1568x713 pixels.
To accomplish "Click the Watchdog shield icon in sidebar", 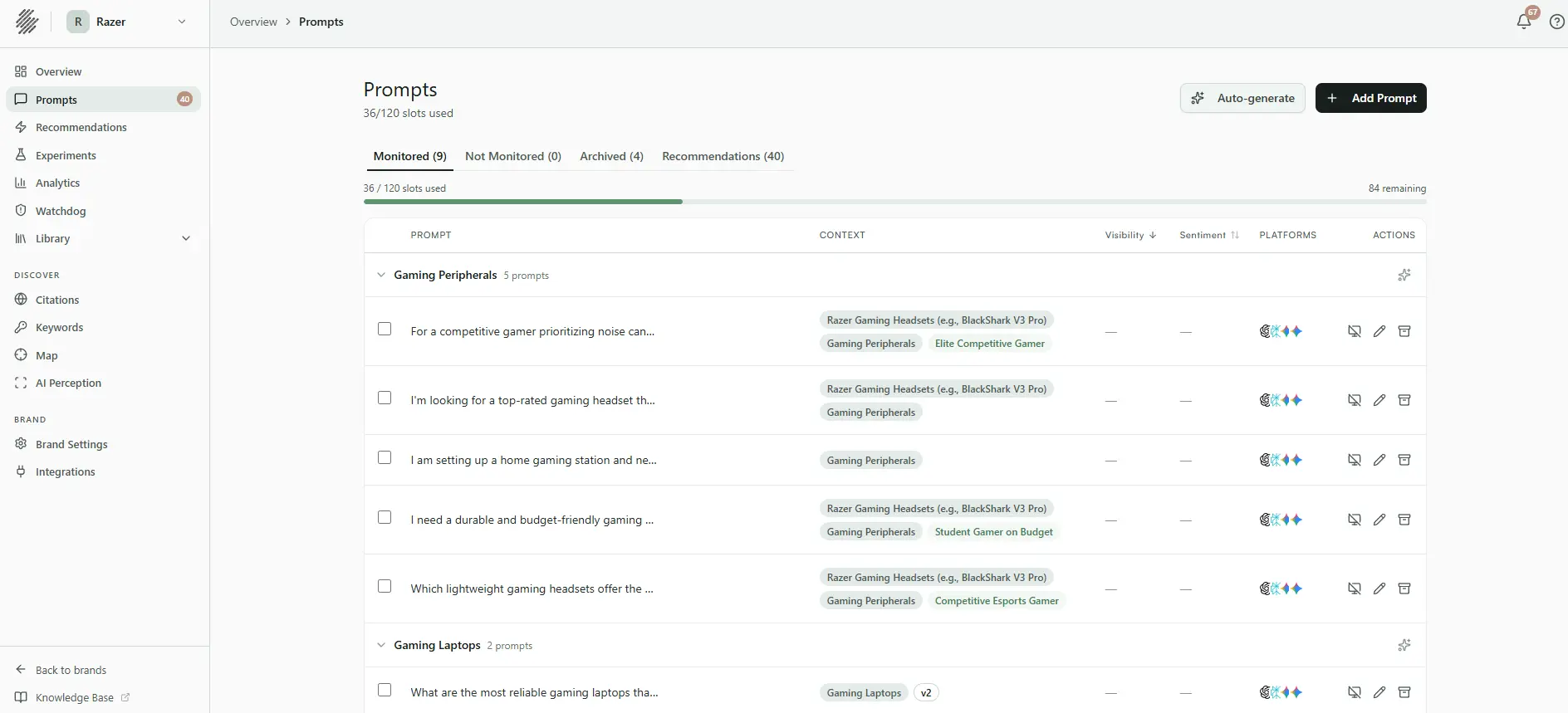I will pos(21,210).
